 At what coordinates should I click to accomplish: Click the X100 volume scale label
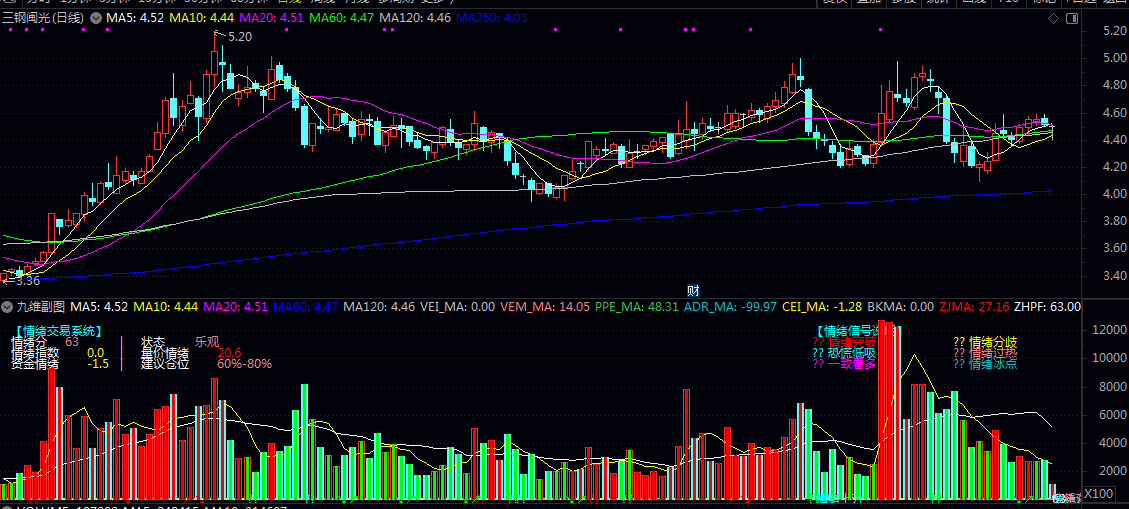pos(1099,494)
